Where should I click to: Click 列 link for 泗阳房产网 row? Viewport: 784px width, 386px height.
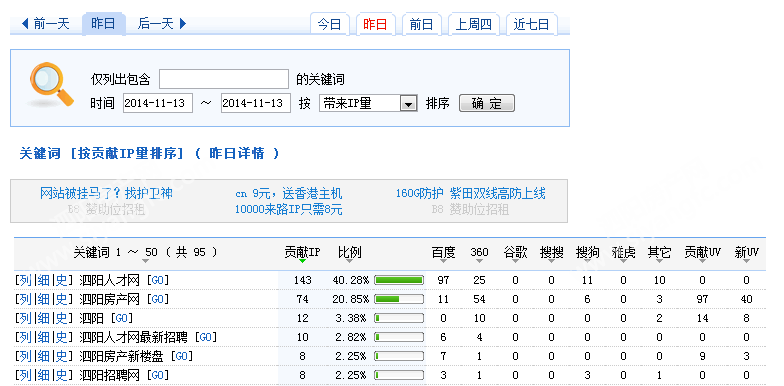26,300
